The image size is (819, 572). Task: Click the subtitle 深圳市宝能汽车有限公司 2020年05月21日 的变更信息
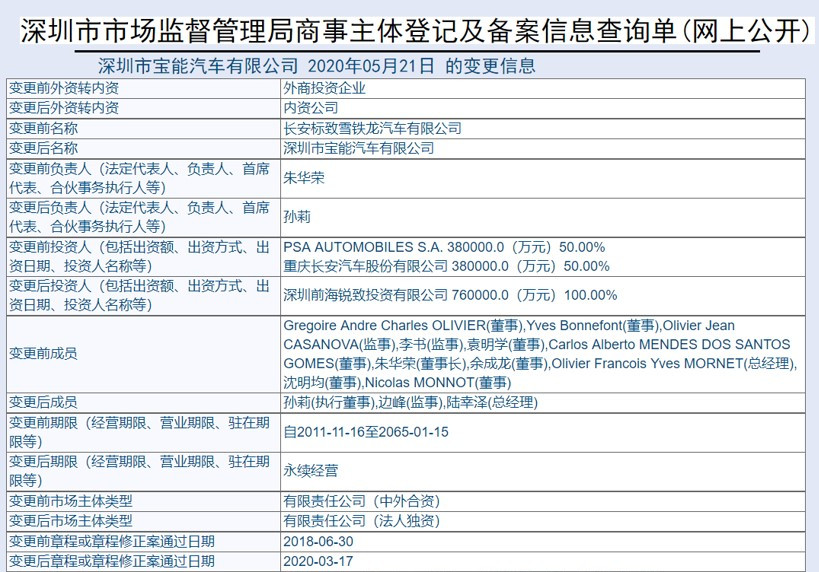(317, 66)
